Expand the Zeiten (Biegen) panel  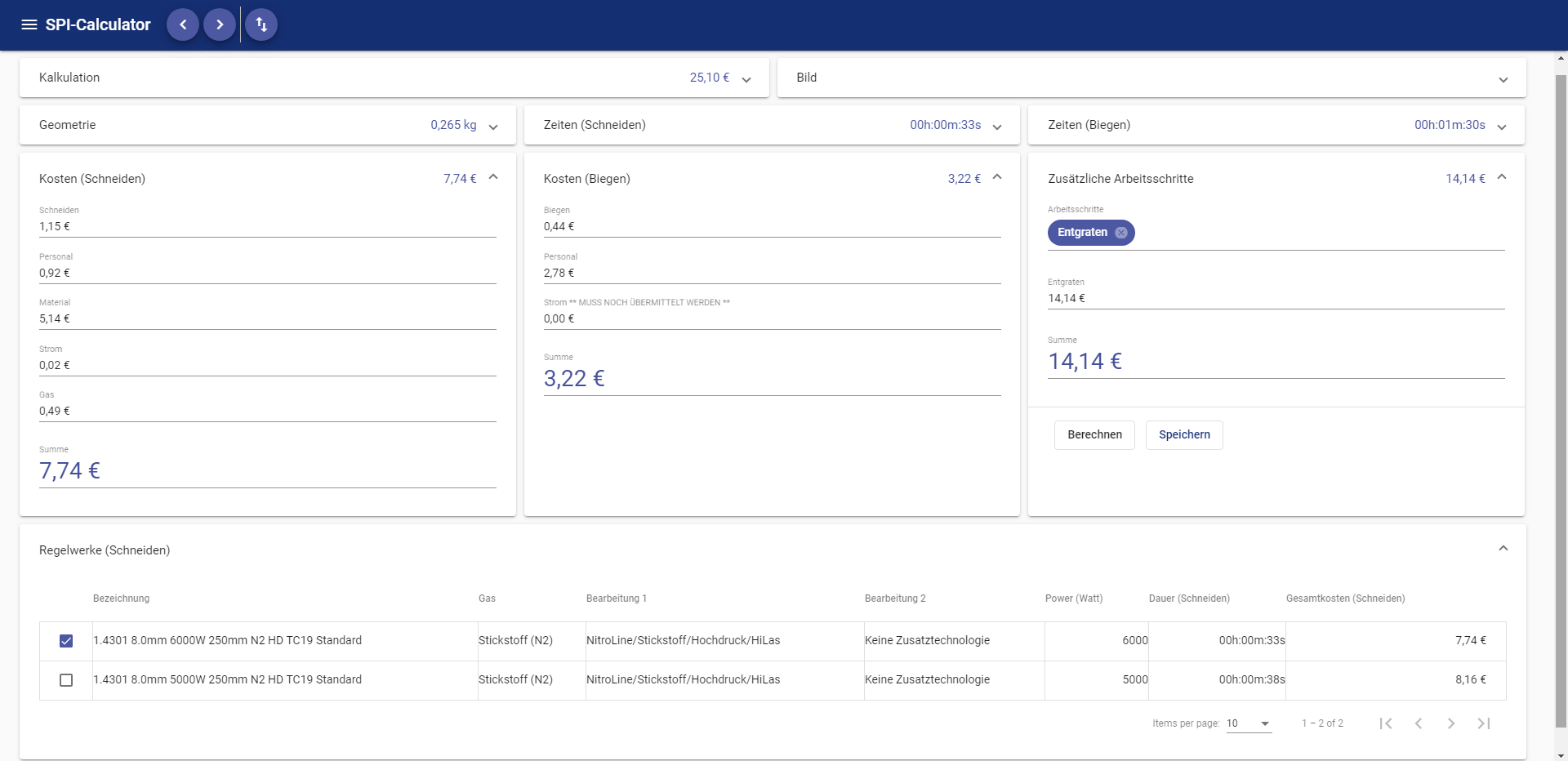pyautogui.click(x=1502, y=127)
